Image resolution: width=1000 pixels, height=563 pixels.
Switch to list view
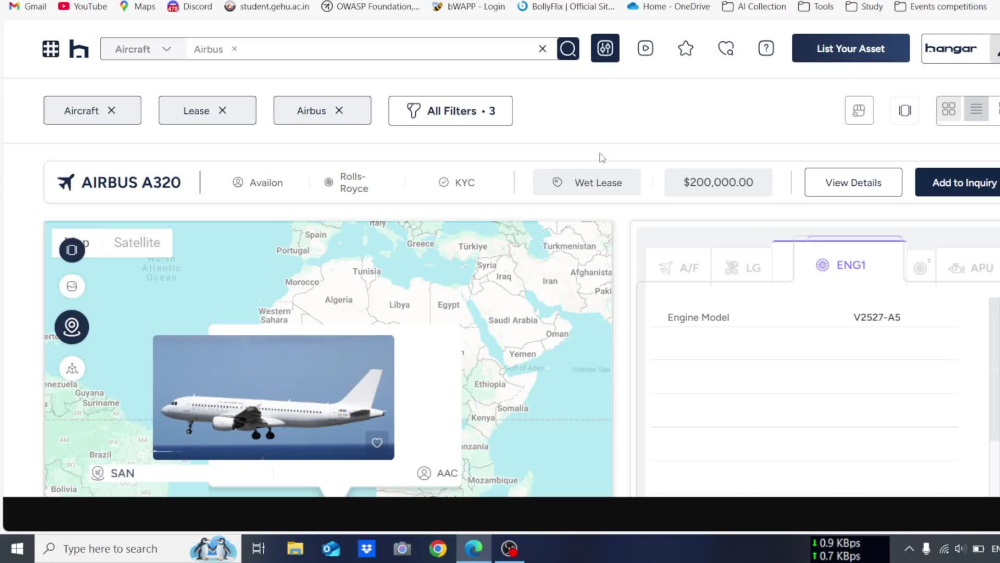pos(976,110)
